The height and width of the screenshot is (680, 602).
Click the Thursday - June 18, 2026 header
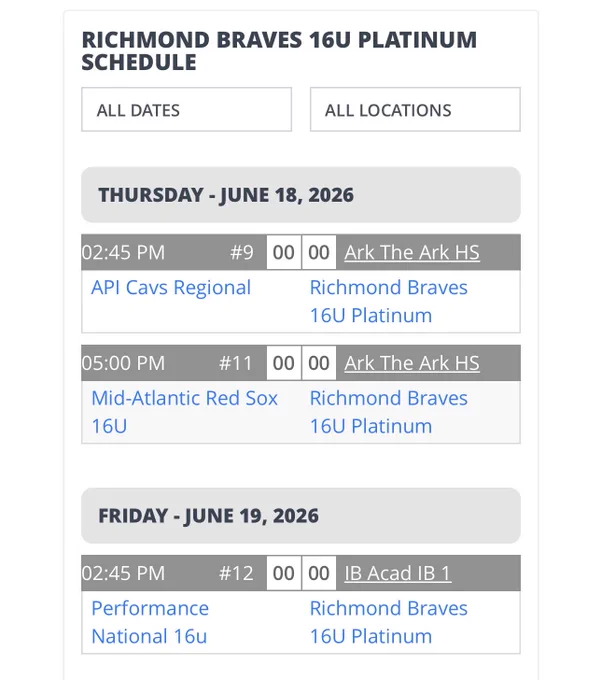[301, 195]
